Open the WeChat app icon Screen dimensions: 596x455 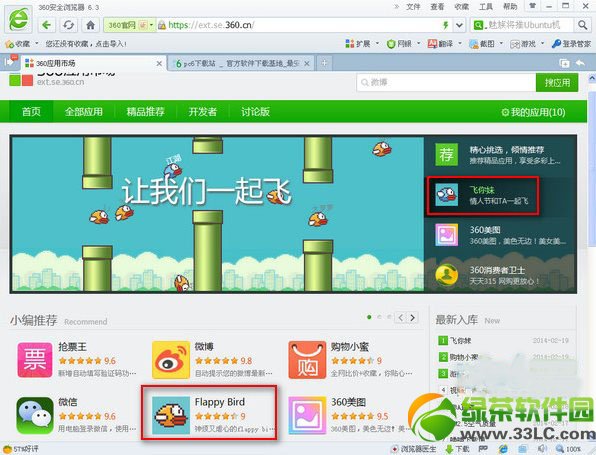click(35, 415)
